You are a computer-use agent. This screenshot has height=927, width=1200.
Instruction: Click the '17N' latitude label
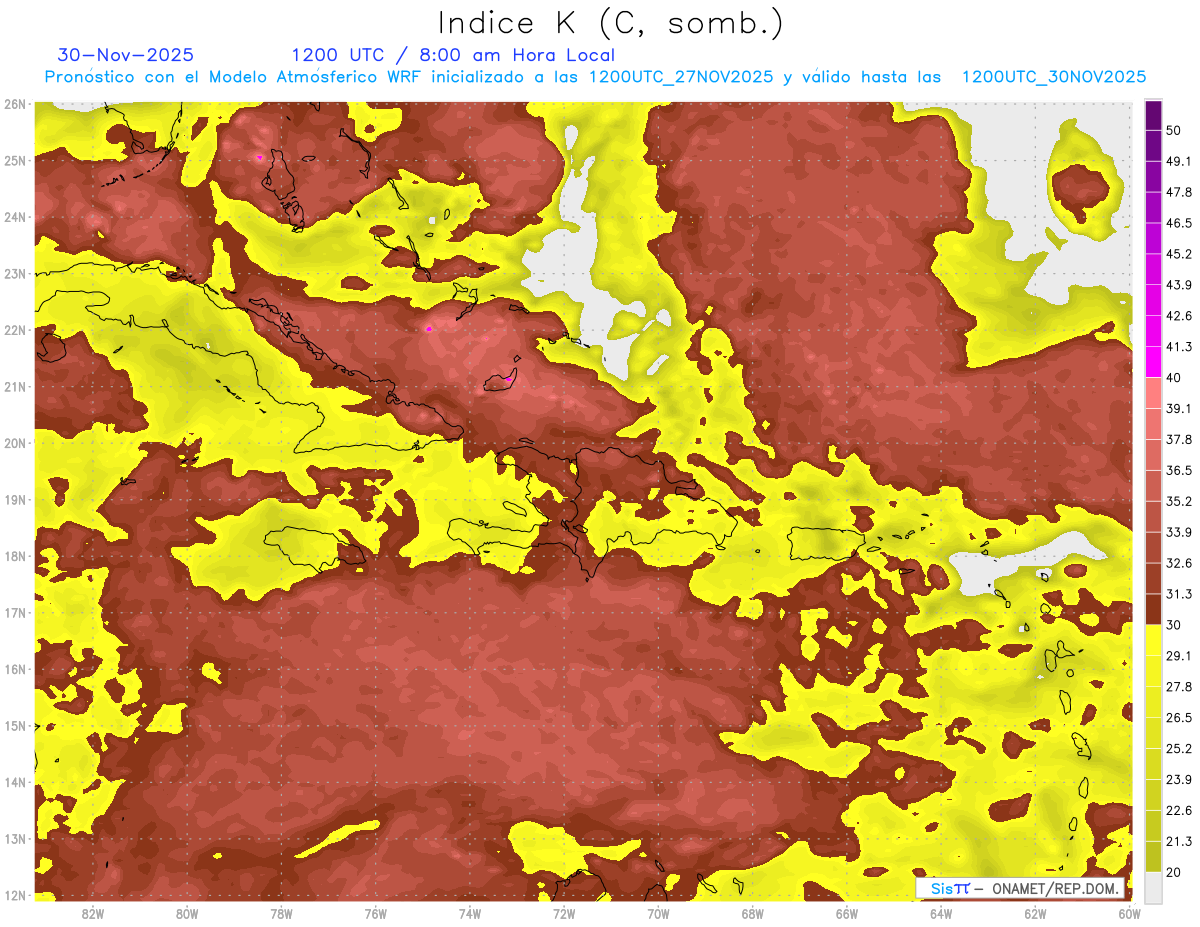coord(15,612)
